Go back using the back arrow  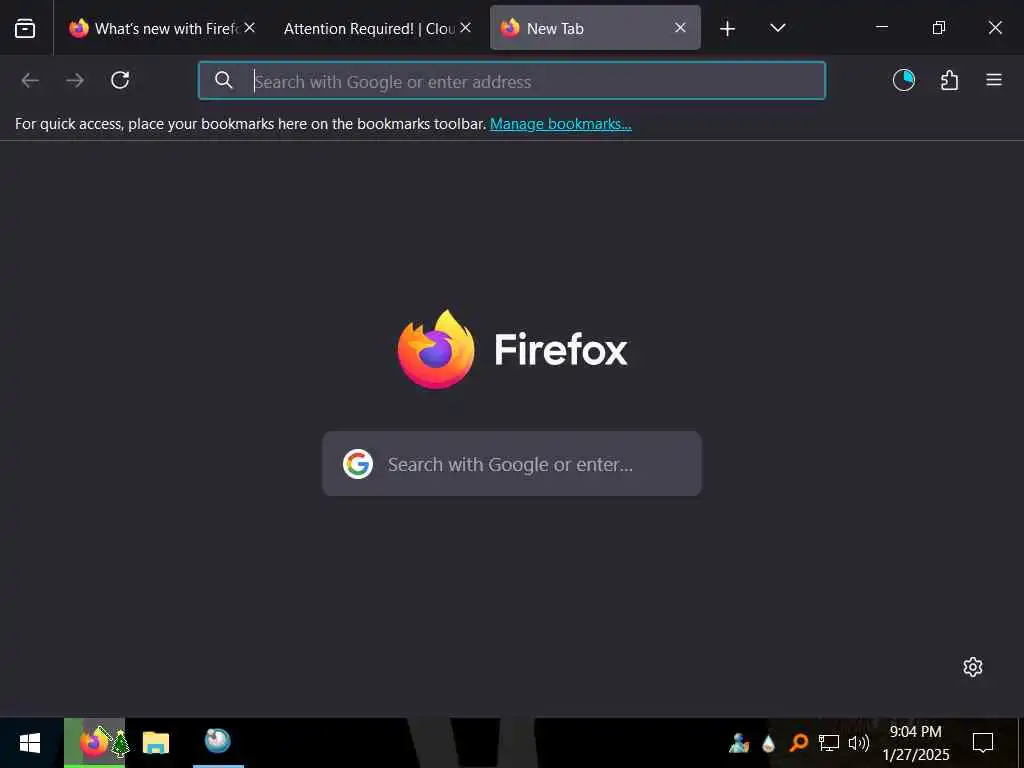pos(30,80)
